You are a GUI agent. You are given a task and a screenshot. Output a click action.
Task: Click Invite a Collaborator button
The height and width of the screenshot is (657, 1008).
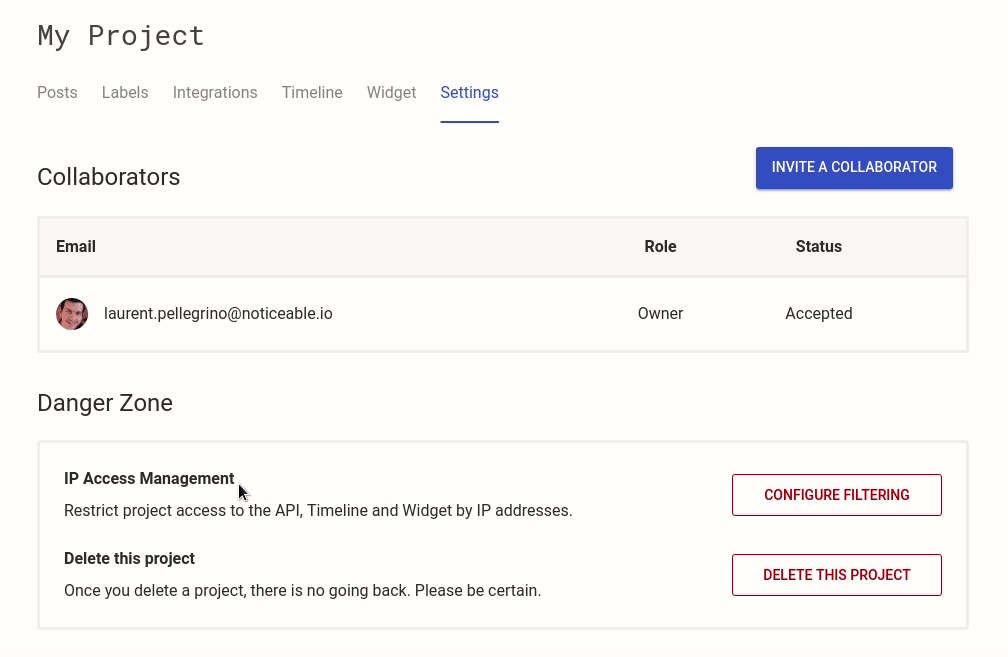tap(854, 168)
